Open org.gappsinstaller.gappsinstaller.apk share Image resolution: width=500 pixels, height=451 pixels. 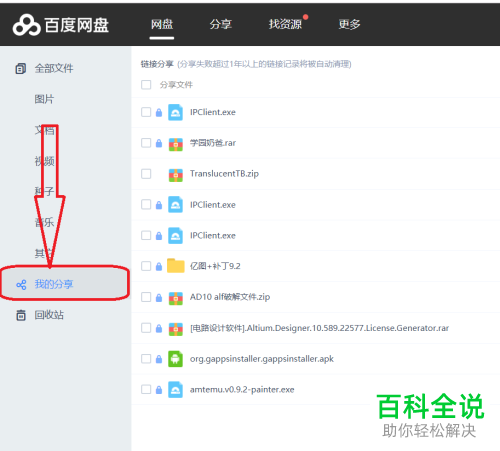(x=262, y=359)
